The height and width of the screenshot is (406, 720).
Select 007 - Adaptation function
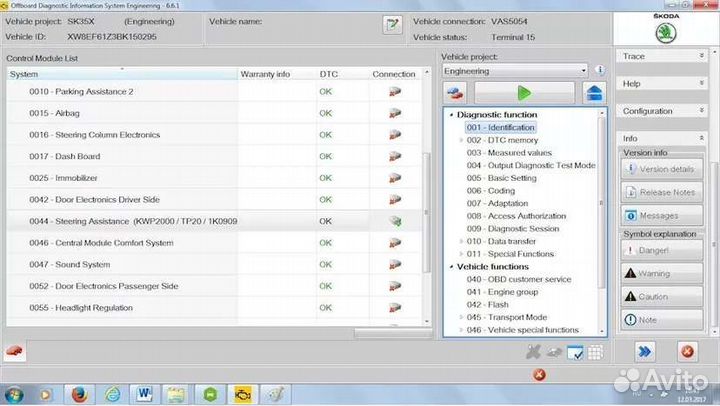(x=497, y=203)
